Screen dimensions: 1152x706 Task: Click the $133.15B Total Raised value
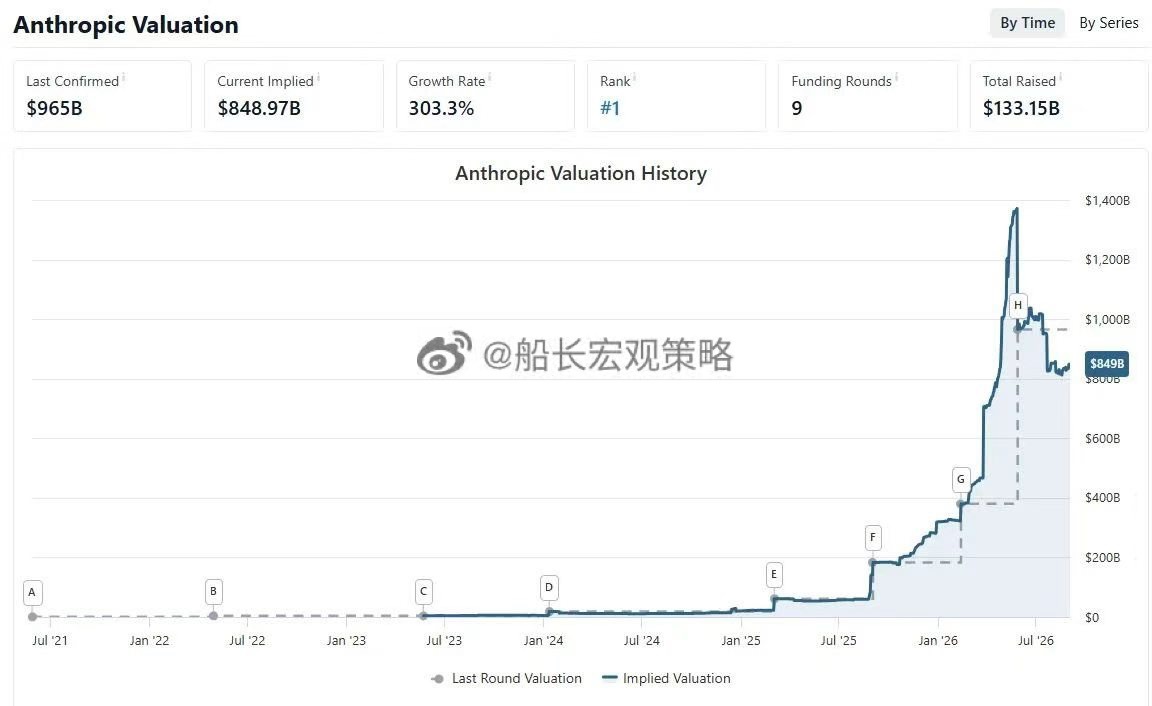(1021, 108)
